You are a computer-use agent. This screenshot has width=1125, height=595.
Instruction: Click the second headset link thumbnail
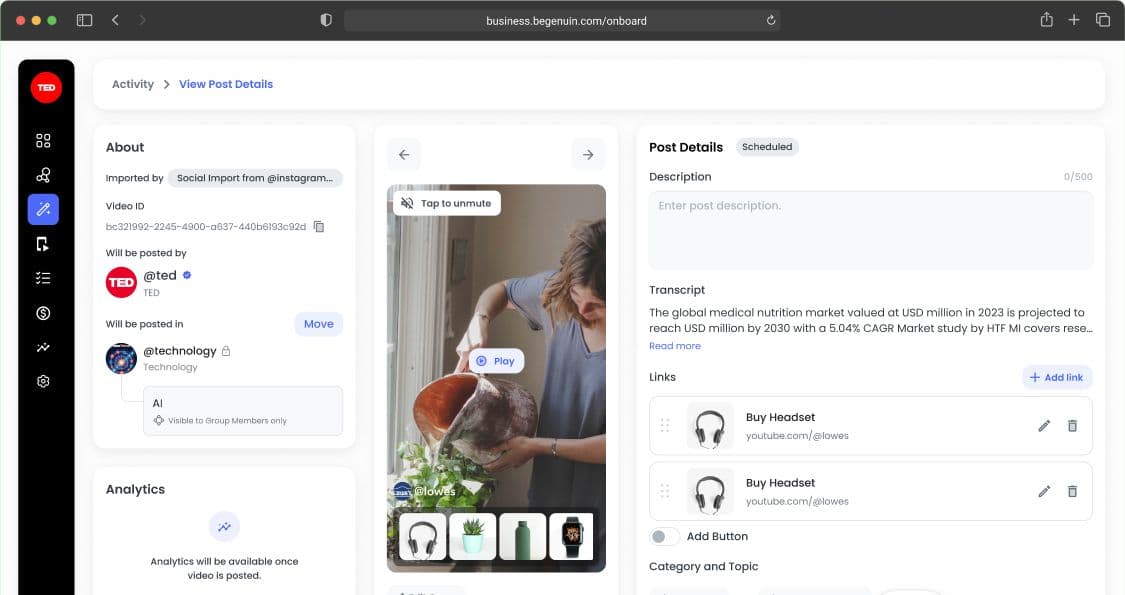click(710, 492)
